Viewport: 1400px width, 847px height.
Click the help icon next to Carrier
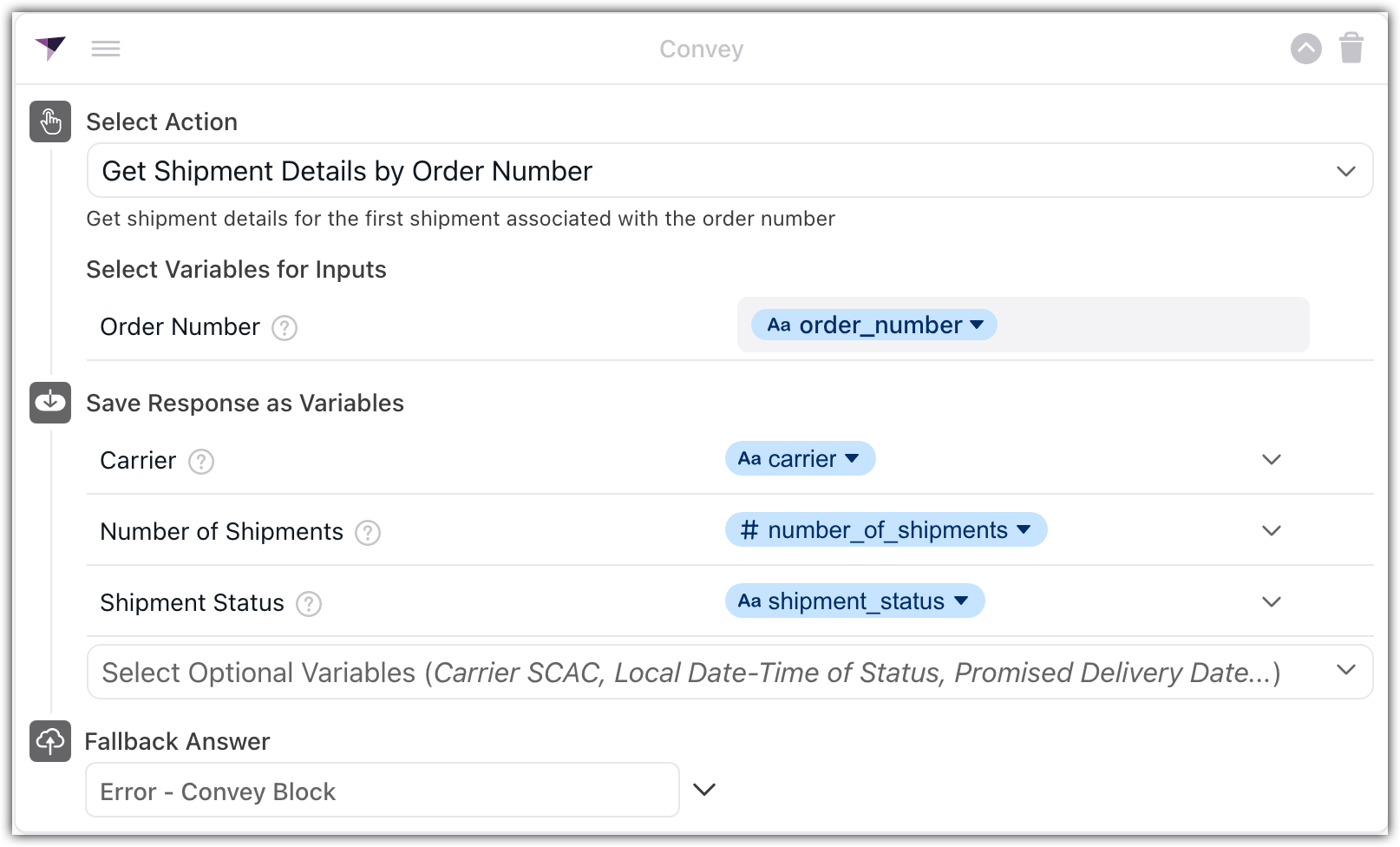pos(201,462)
